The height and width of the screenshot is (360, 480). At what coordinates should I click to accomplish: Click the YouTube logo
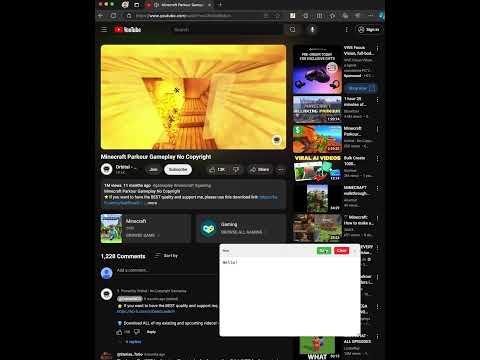128,30
